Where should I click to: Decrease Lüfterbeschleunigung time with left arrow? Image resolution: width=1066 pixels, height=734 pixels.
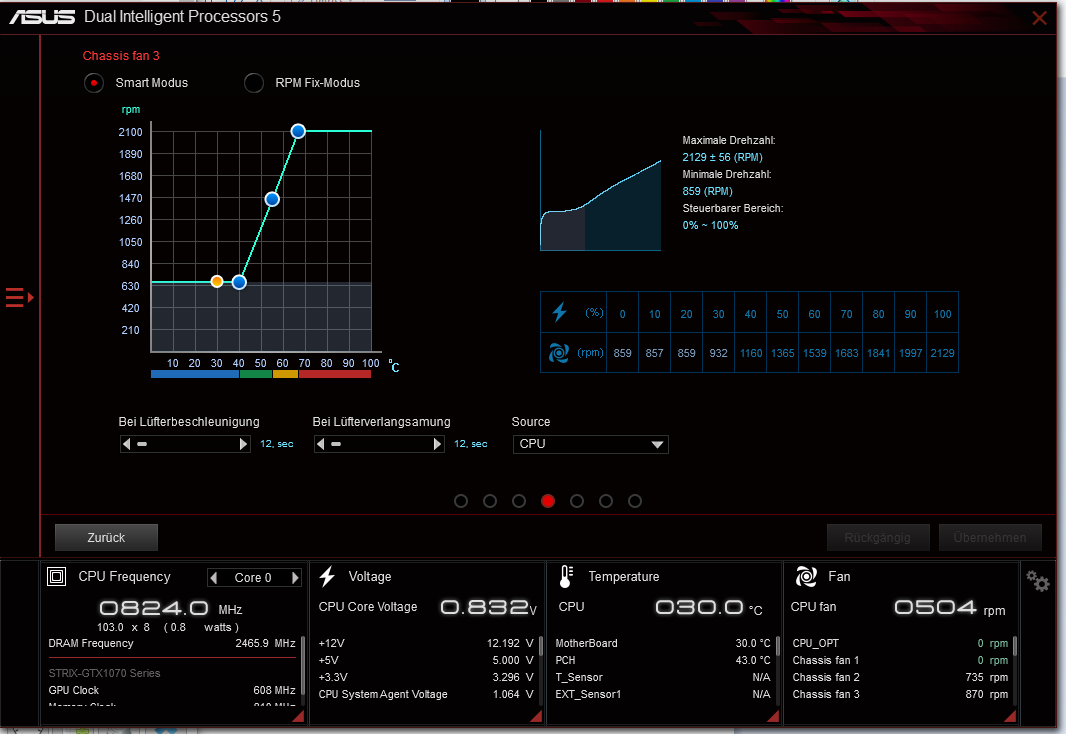(x=126, y=444)
